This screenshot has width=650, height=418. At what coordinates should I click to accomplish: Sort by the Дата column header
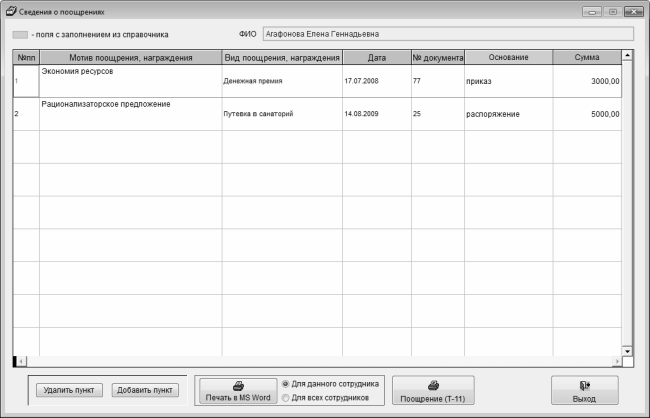point(375,57)
